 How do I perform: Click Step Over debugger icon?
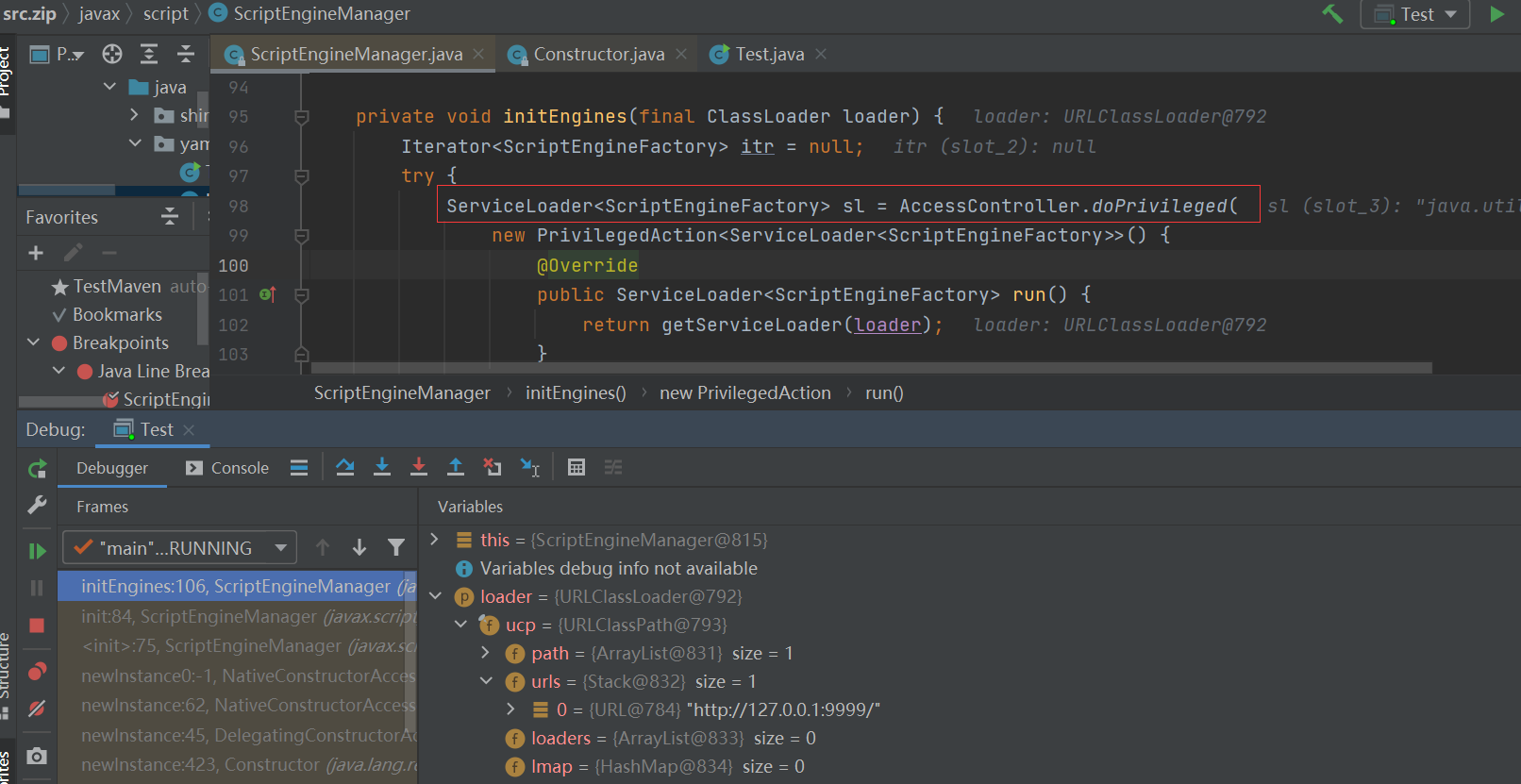tap(345, 467)
